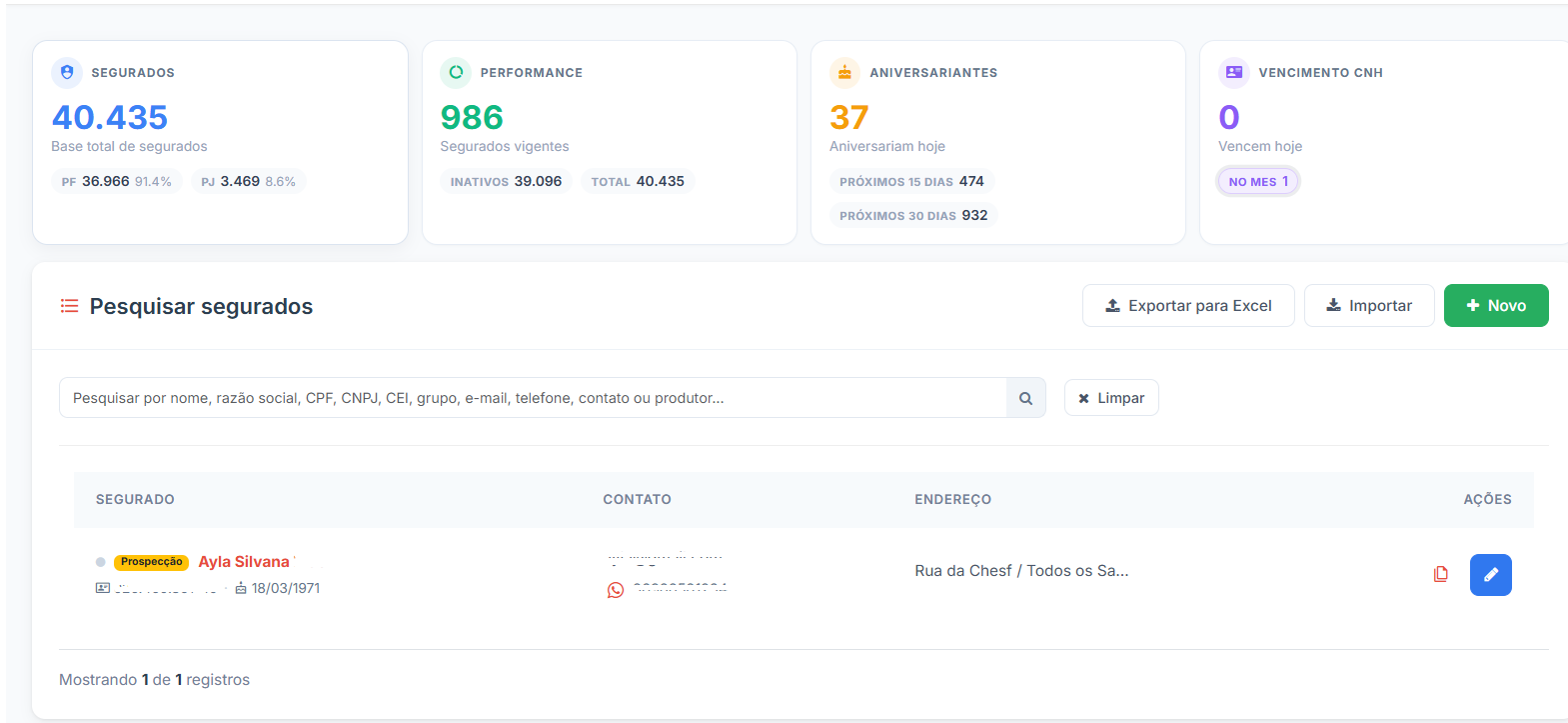Click the magnifying glass search icon
This screenshot has height=723, width=1568.
point(1025,398)
